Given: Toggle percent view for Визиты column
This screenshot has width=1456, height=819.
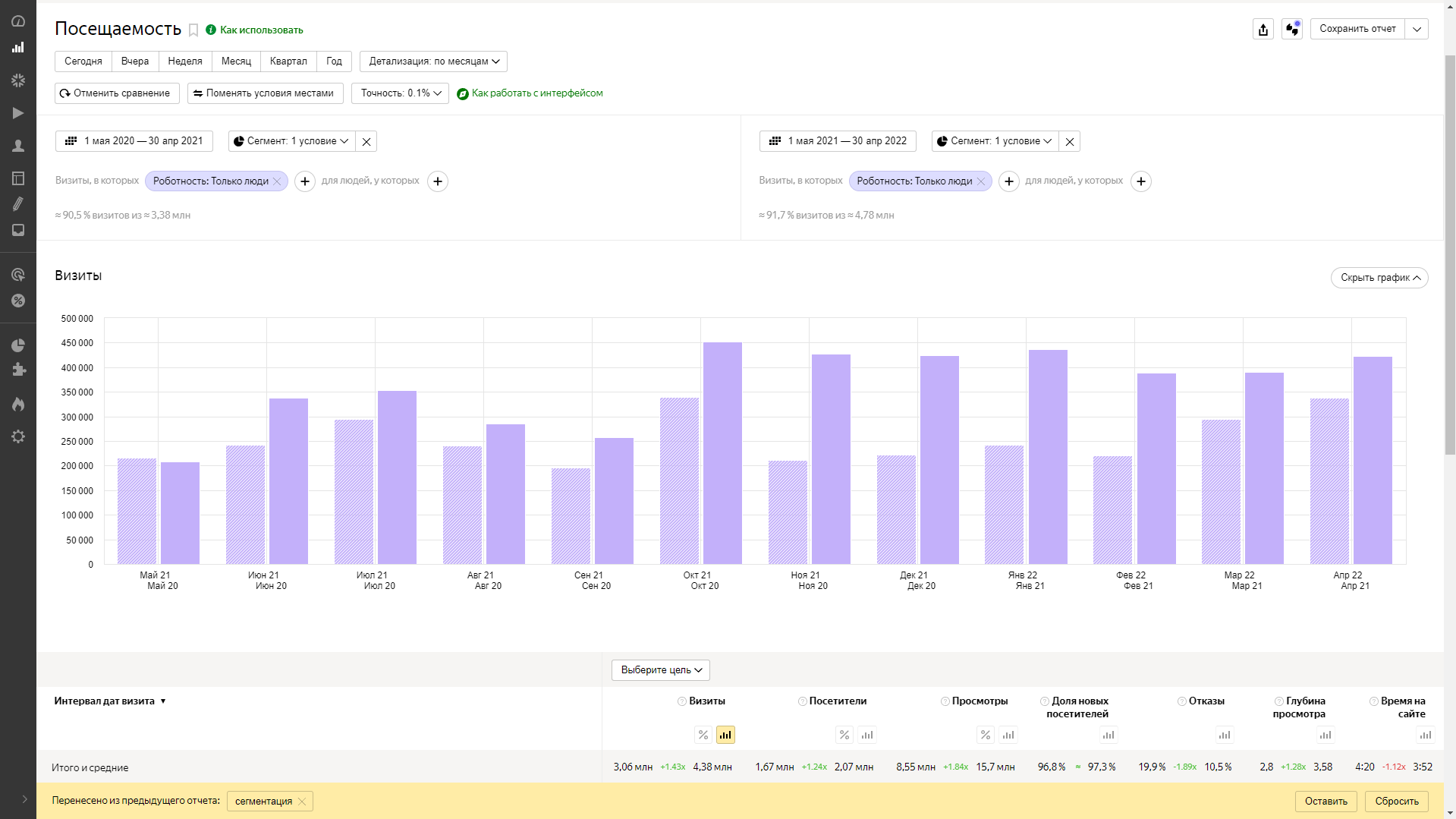Looking at the screenshot, I should point(703,735).
